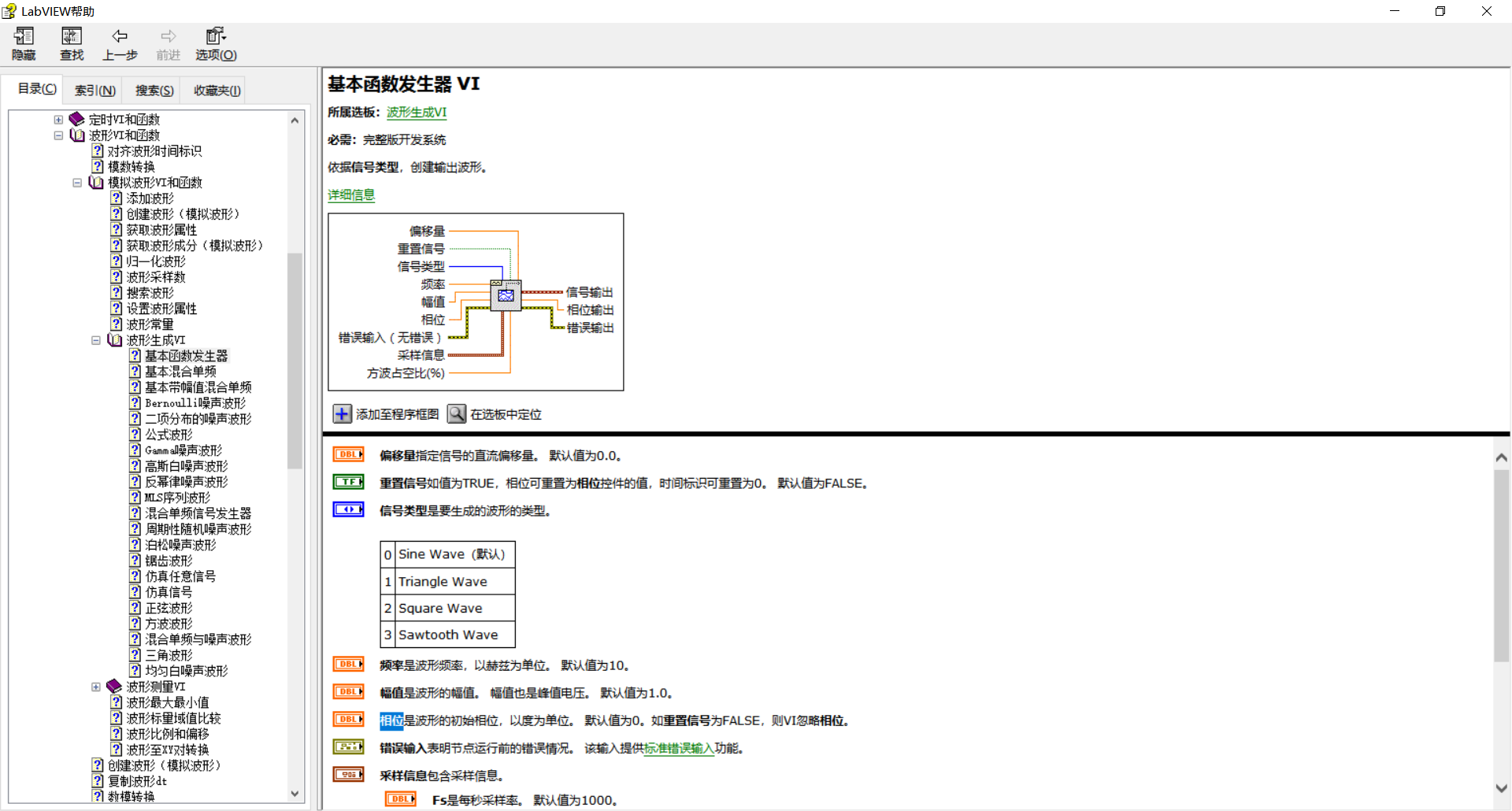The width and height of the screenshot is (1512, 811).
Task: Select 高斯白噪声波形 in the tree
Action: tap(187, 466)
